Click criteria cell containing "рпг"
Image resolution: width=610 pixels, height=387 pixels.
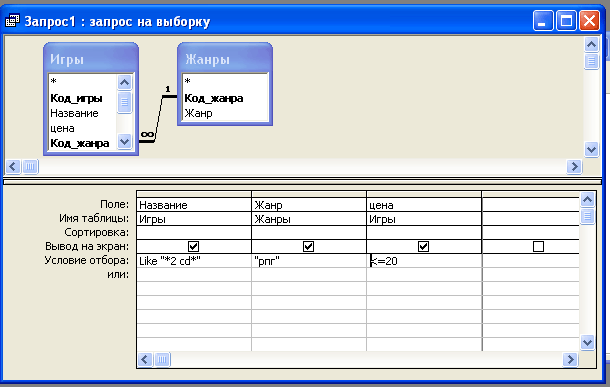[309, 261]
